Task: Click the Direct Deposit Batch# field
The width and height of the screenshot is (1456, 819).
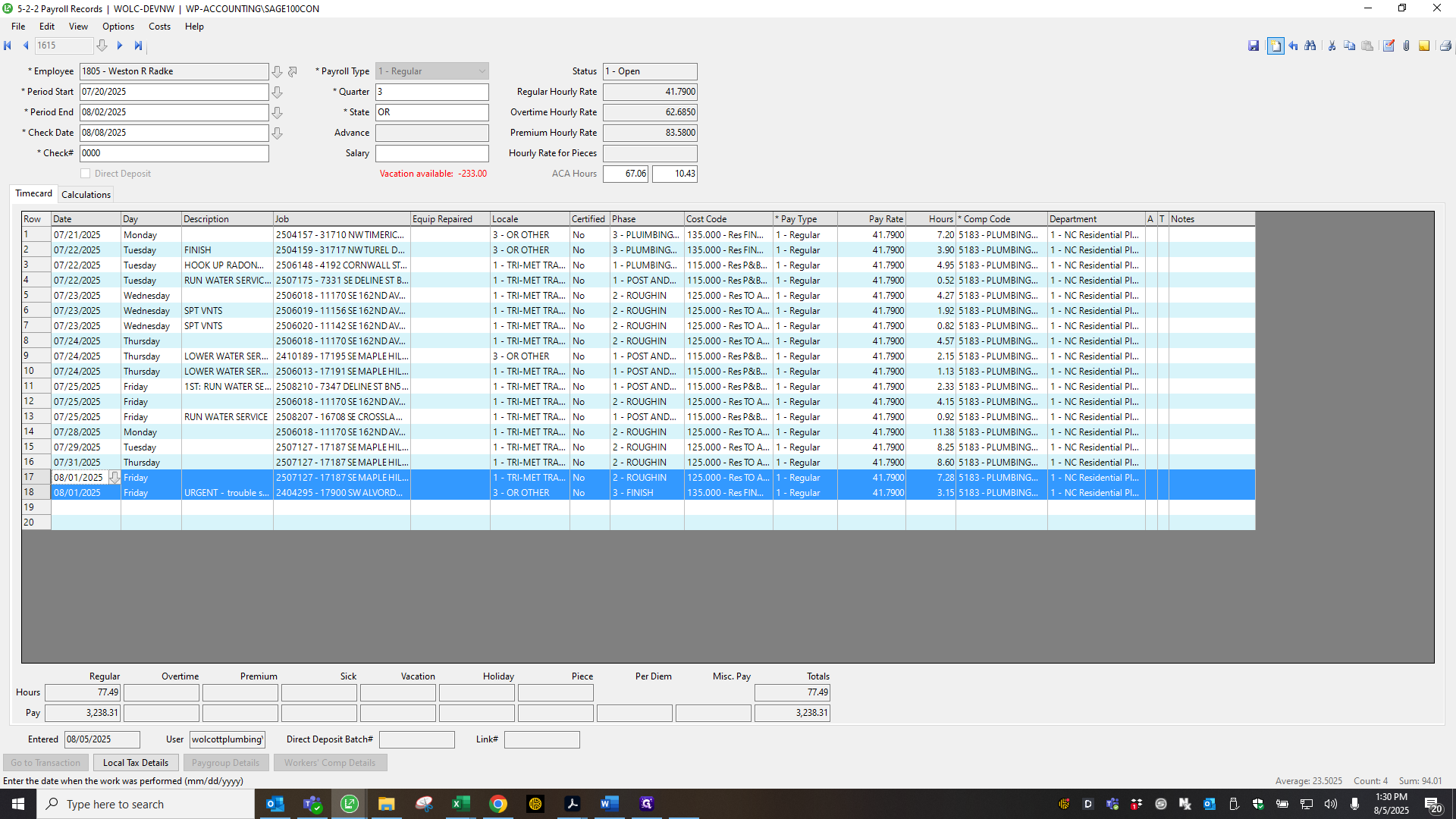Action: coord(417,739)
